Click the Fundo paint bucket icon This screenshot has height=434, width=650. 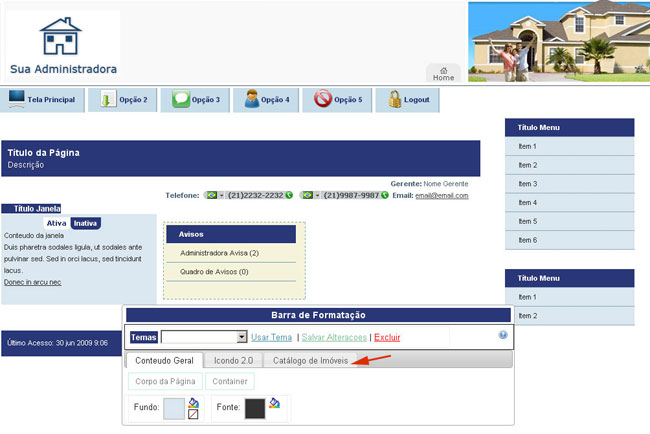[x=193, y=402]
